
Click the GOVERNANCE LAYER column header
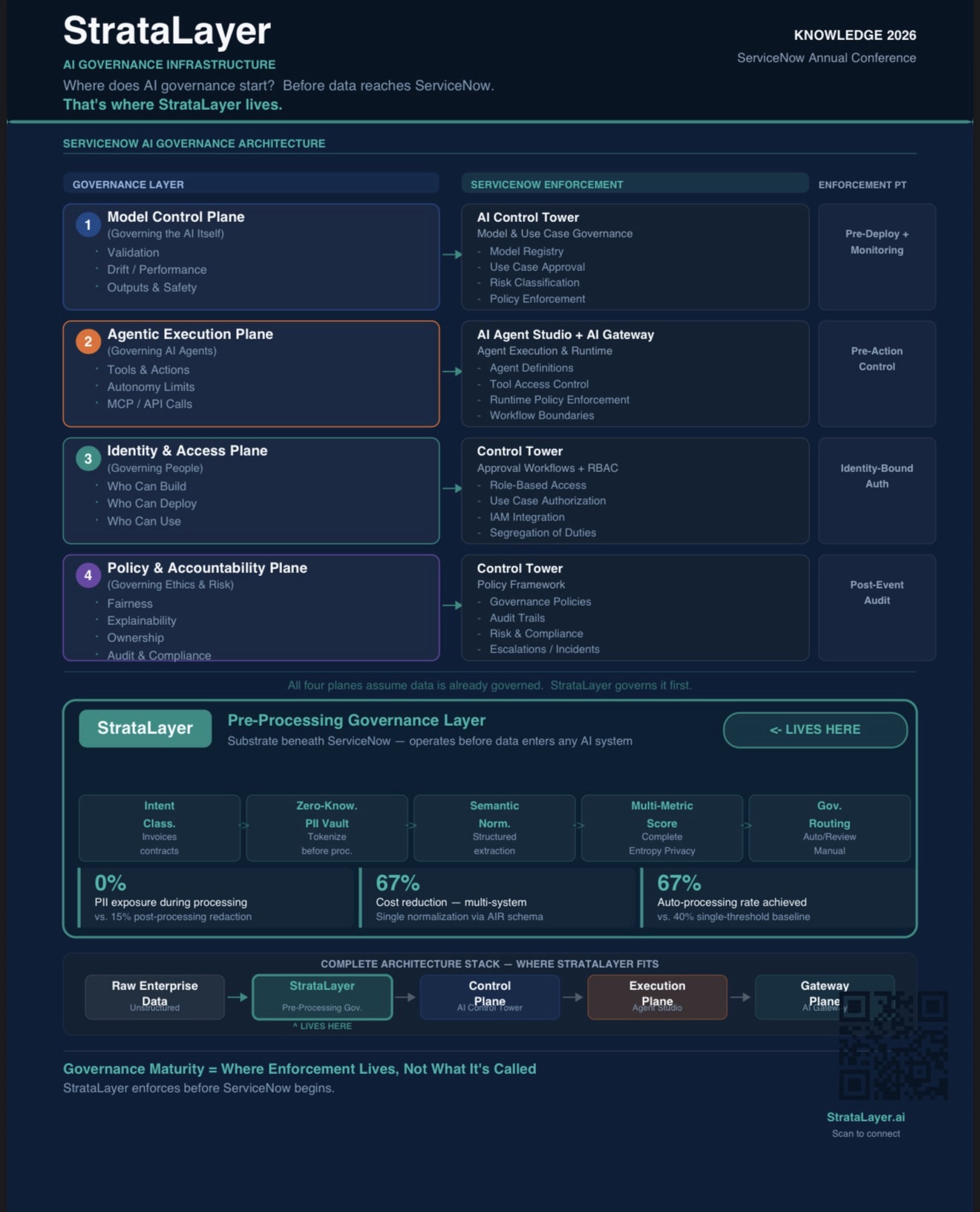(251, 184)
